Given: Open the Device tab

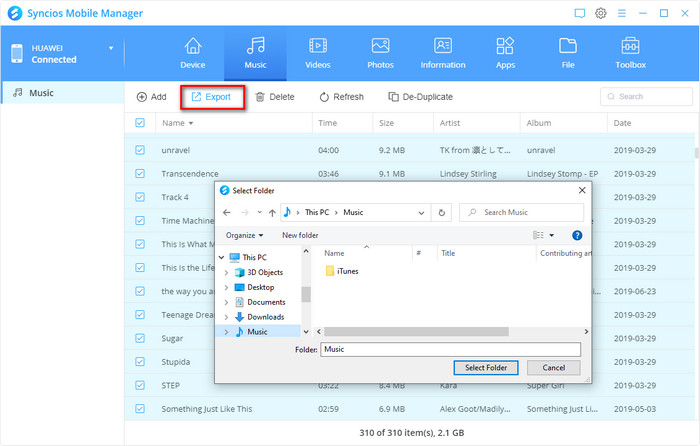Looking at the screenshot, I should click(193, 53).
